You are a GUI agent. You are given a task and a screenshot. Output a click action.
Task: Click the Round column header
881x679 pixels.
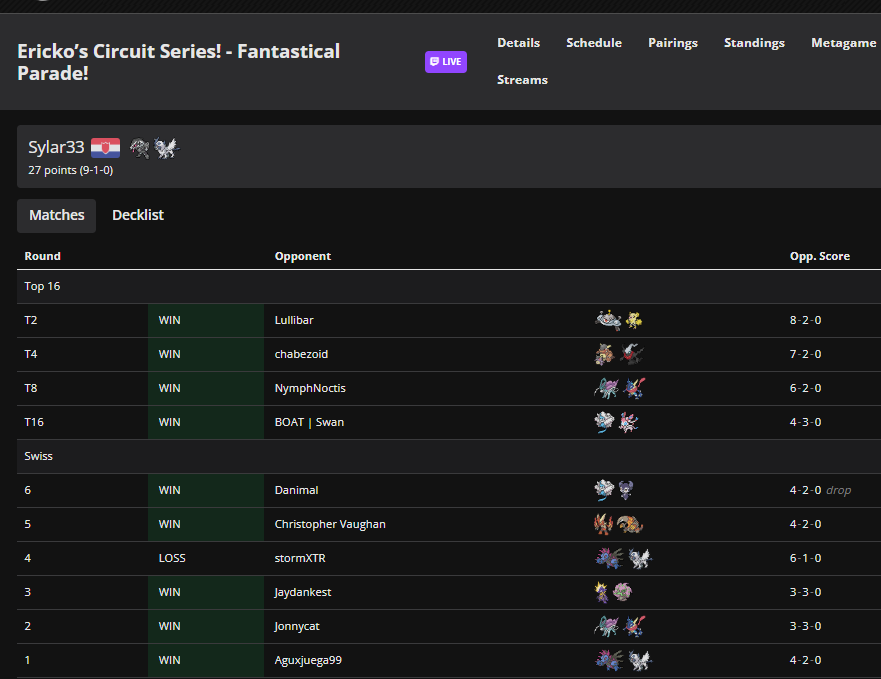tap(42, 256)
